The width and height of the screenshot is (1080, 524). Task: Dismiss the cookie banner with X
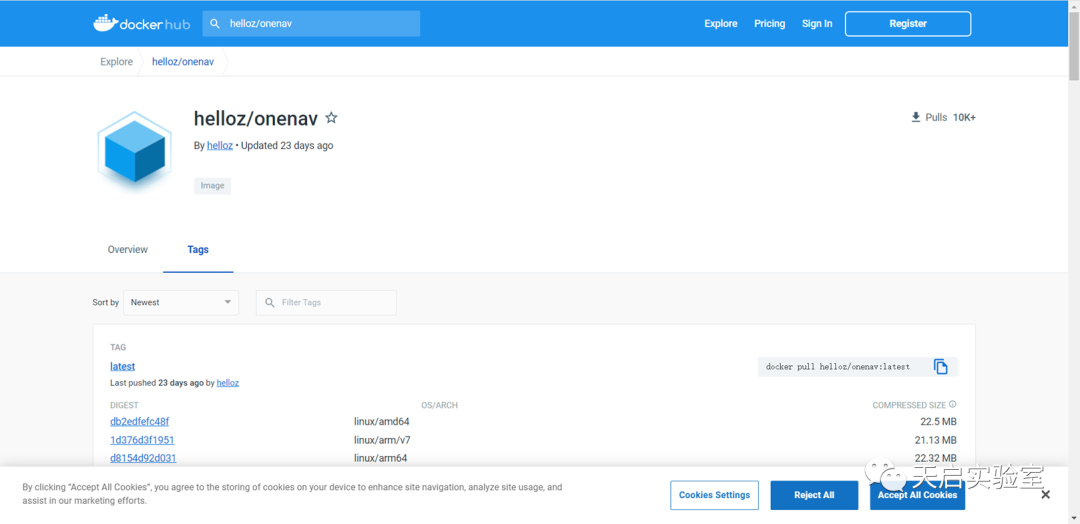(1046, 494)
